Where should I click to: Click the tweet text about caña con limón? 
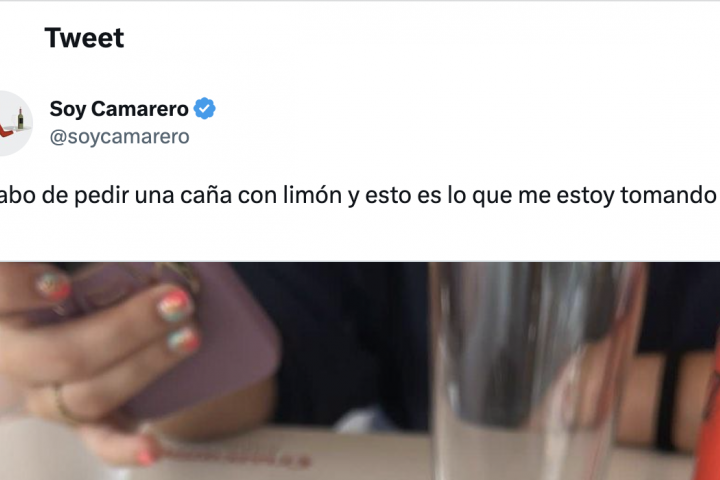[x=358, y=195]
